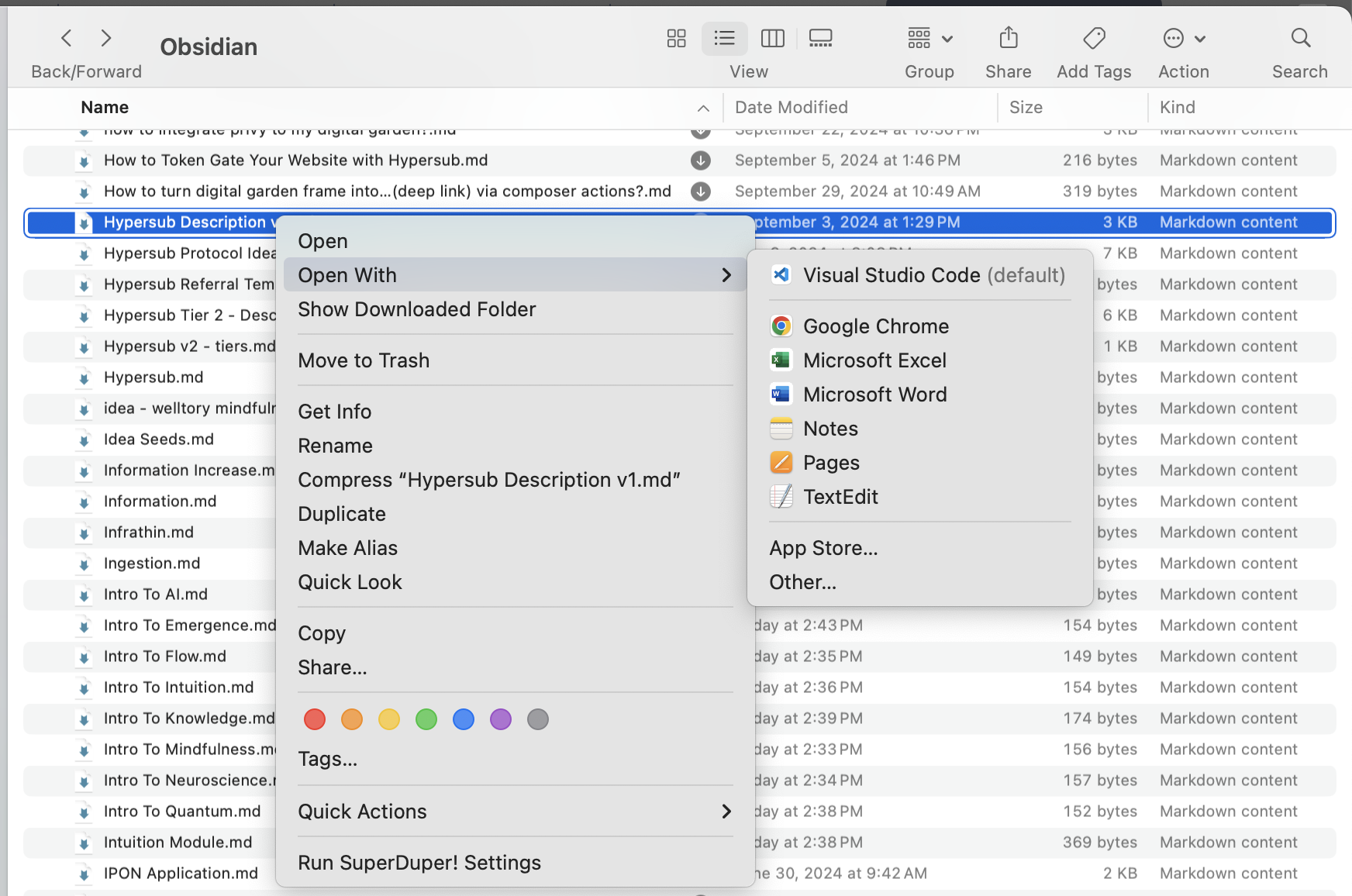Select Ingestion.md file
Image resolution: width=1352 pixels, height=896 pixels.
tap(152, 563)
